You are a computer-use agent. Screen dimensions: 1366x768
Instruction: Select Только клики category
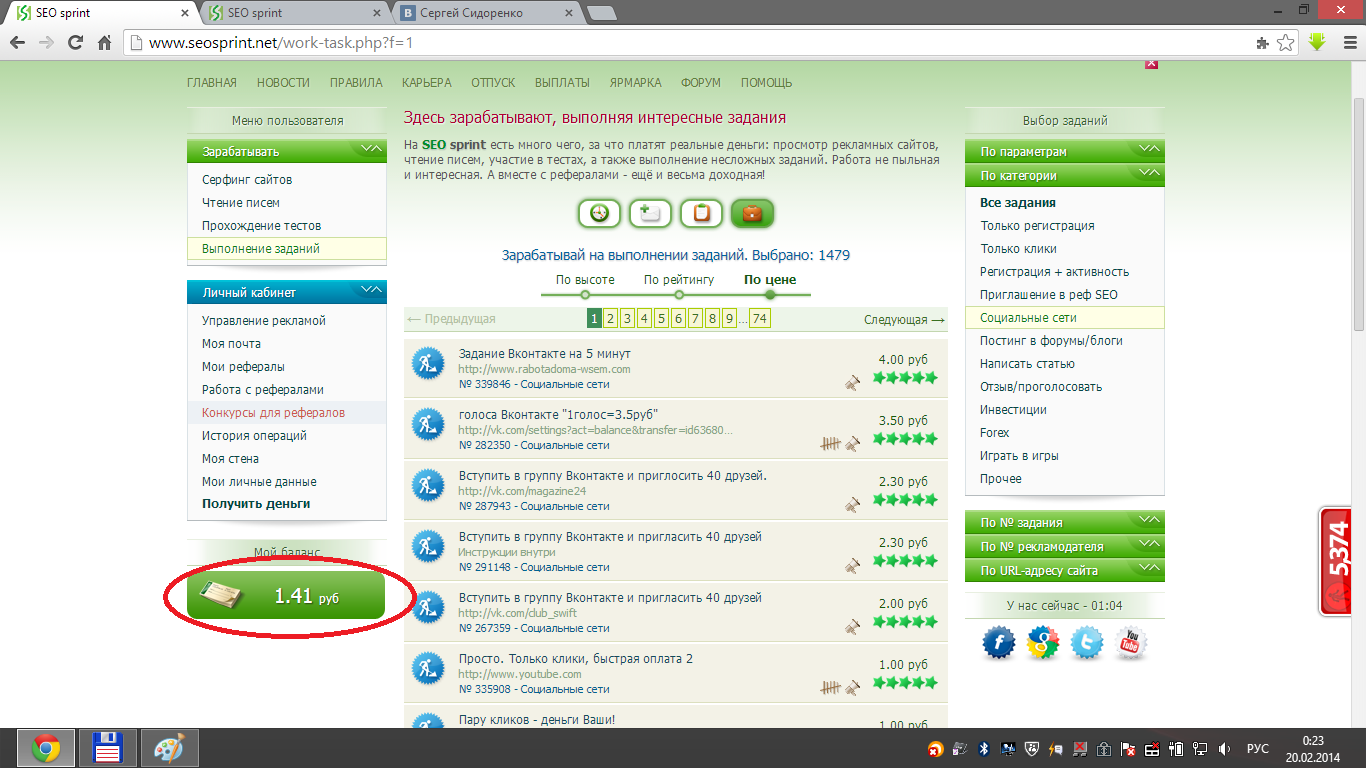[x=1018, y=249]
